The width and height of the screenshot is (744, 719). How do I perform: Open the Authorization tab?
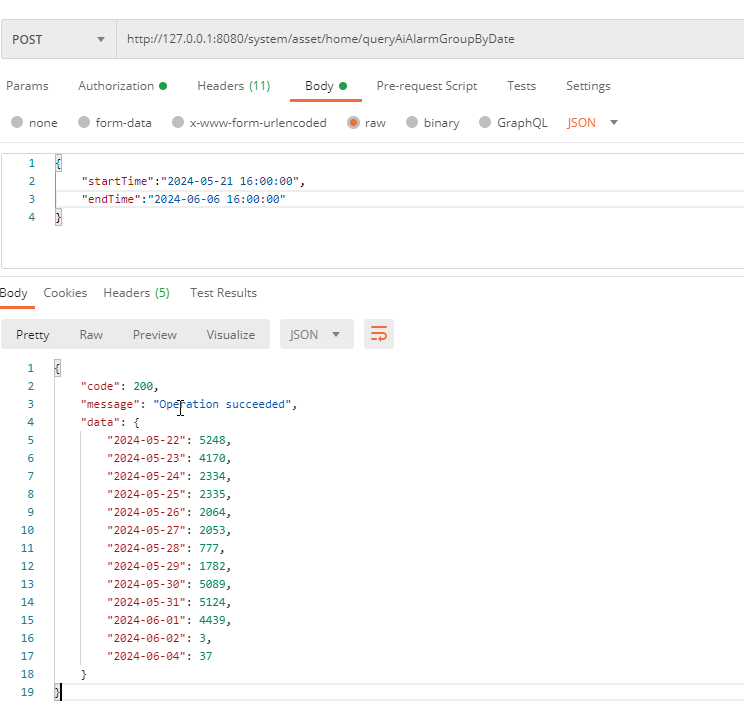(x=122, y=86)
